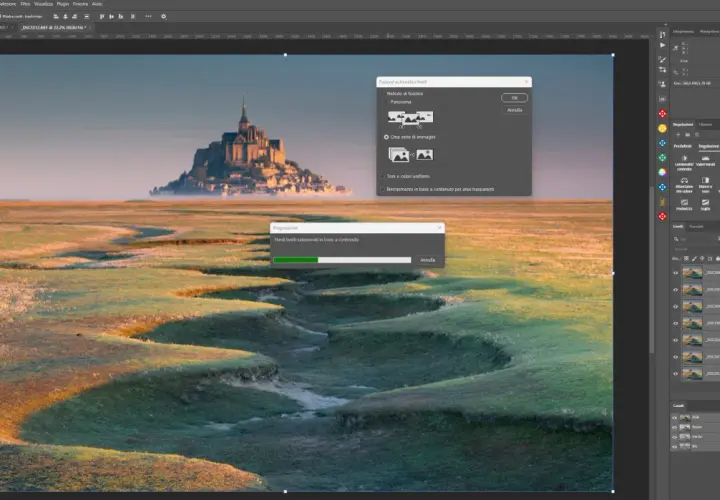Image resolution: width=720 pixels, height=500 pixels.
Task: Enable Toni e colori uniformi checkbox
Action: tap(382, 176)
